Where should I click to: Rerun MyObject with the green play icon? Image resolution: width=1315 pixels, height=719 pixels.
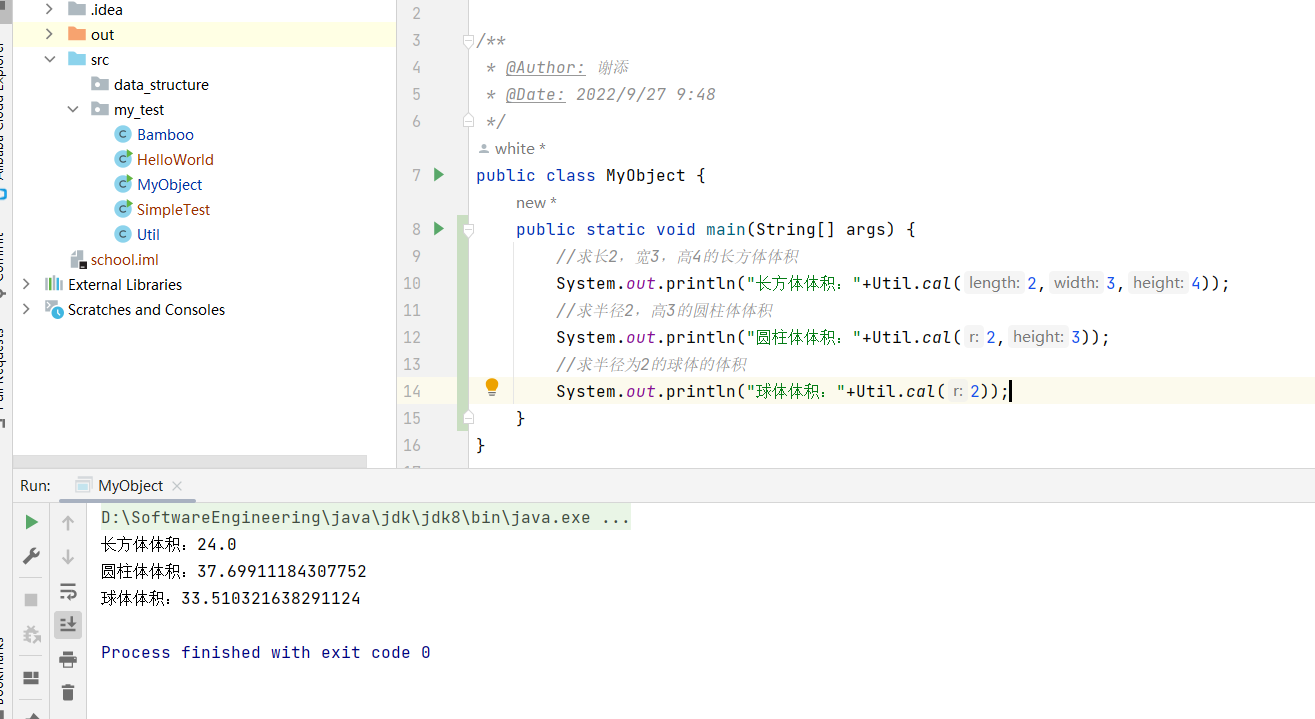pyautogui.click(x=31, y=522)
